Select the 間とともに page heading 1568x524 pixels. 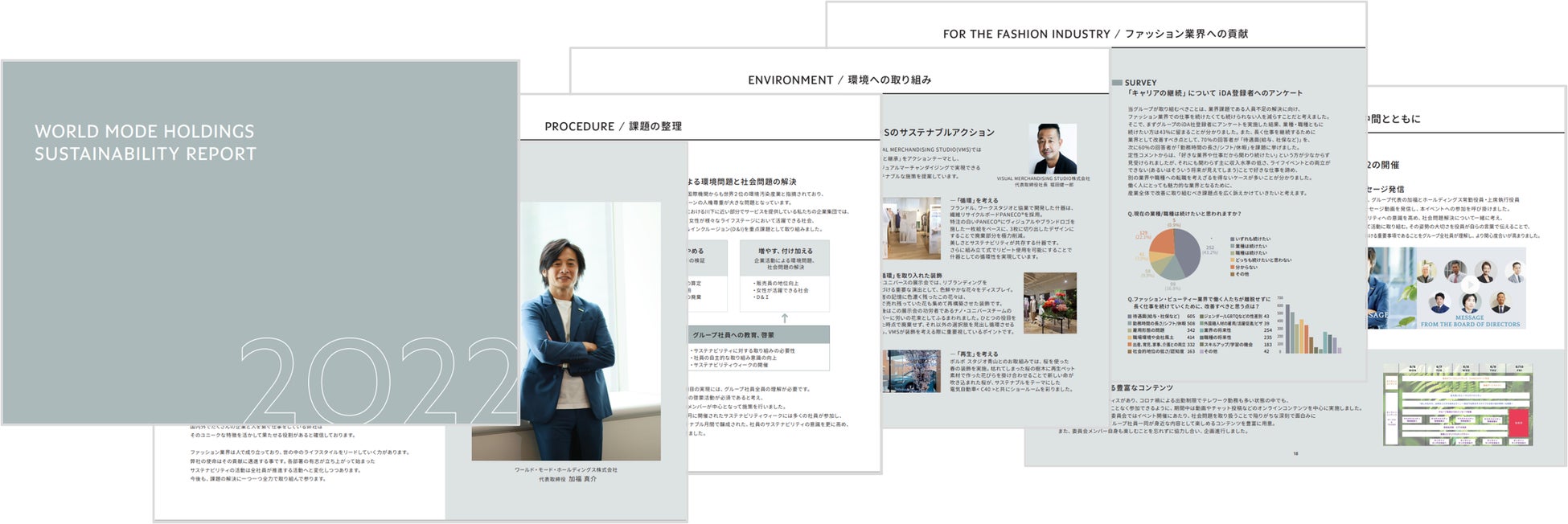click(1394, 118)
